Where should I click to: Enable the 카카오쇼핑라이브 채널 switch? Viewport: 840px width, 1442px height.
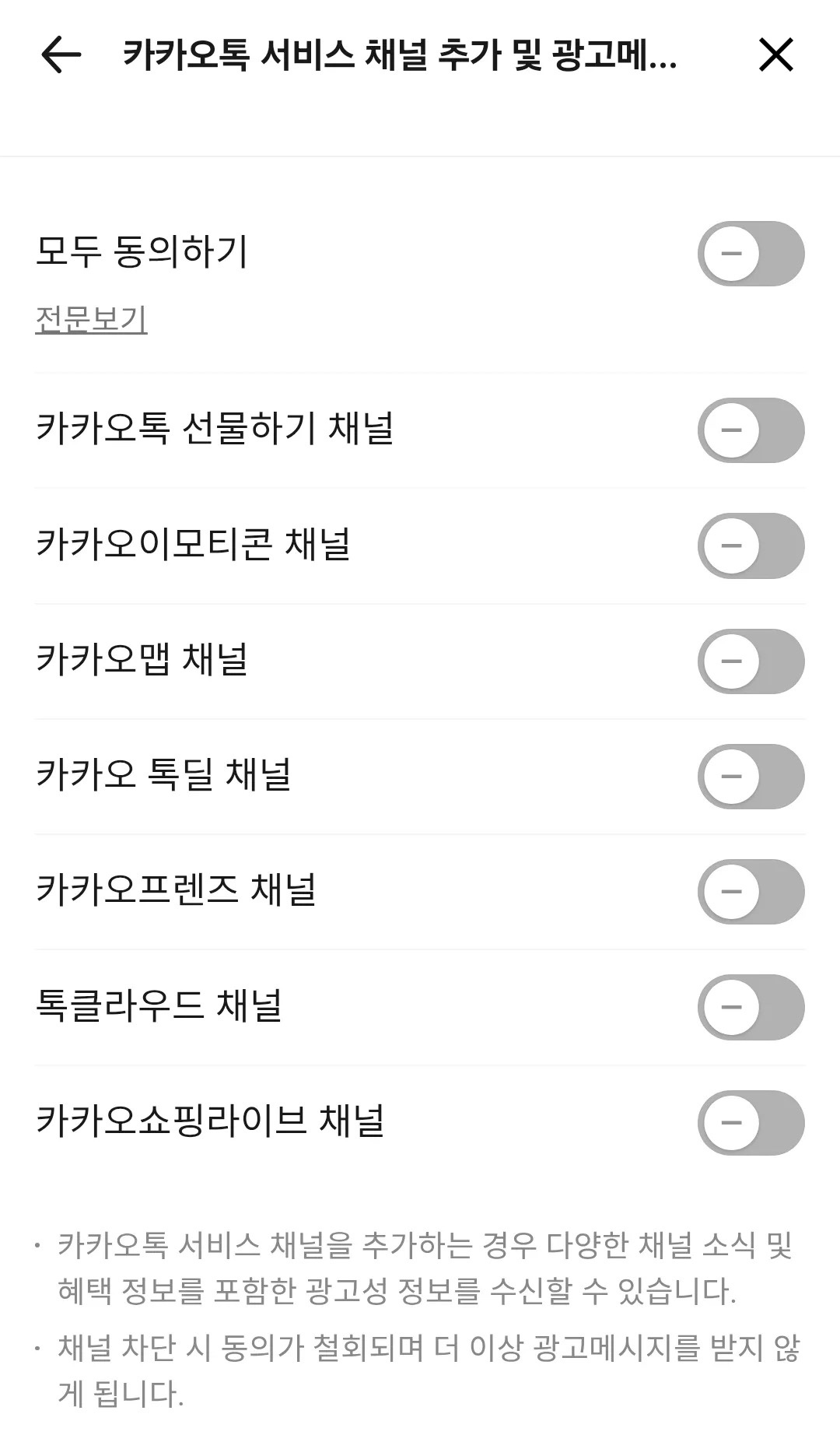click(x=751, y=1123)
